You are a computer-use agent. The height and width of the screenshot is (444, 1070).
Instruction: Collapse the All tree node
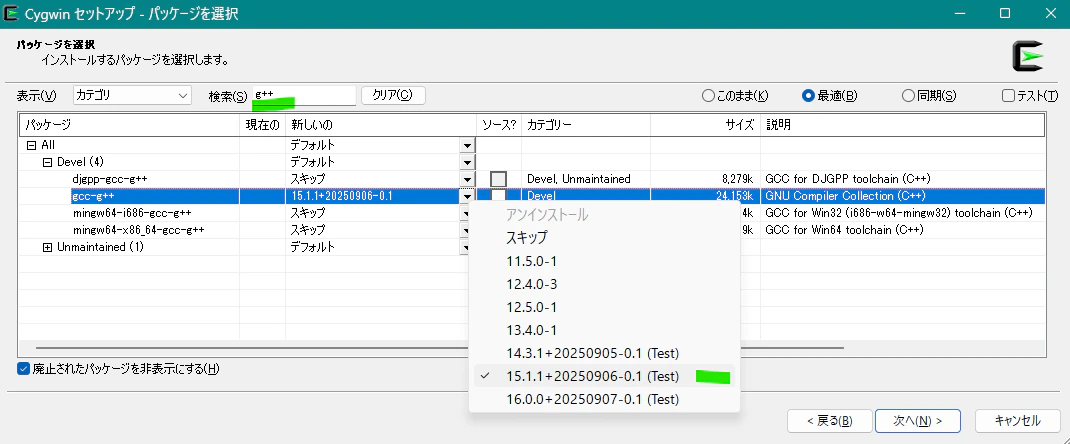point(31,145)
